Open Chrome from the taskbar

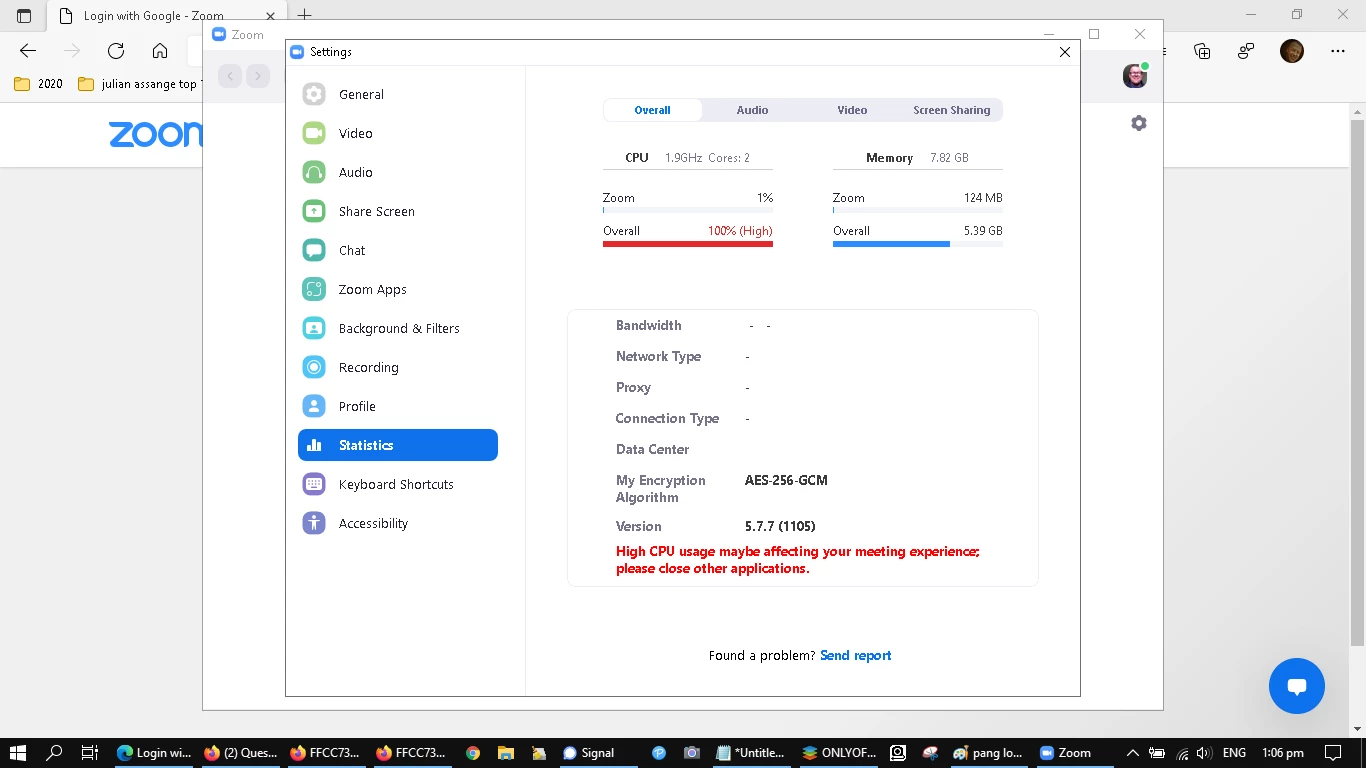[x=472, y=753]
